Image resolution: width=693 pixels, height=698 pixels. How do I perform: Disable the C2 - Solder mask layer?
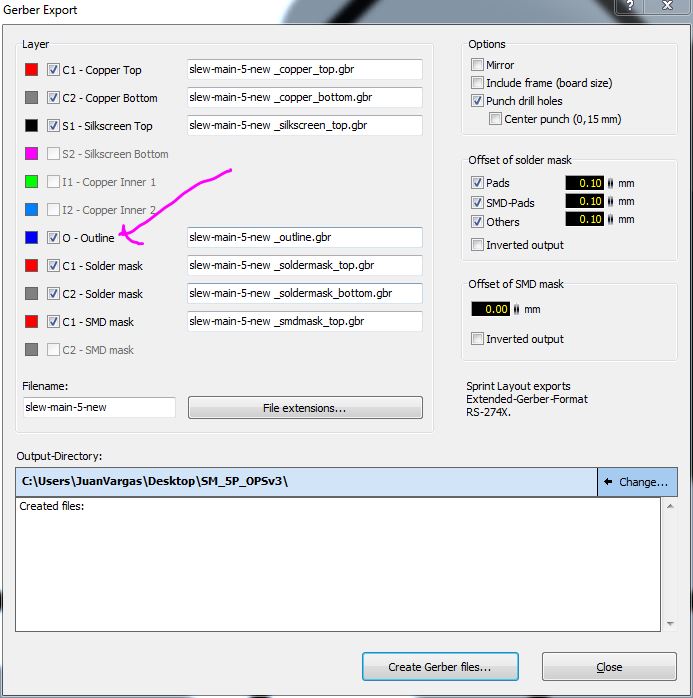(53, 293)
